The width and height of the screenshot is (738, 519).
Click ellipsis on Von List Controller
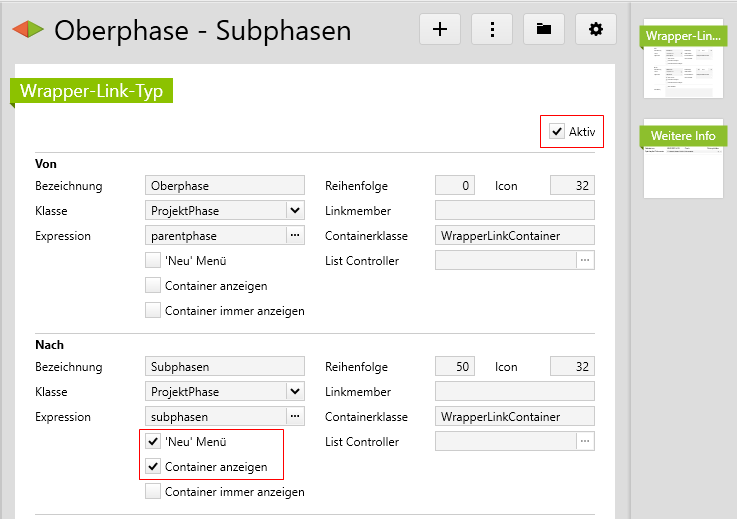(x=585, y=261)
